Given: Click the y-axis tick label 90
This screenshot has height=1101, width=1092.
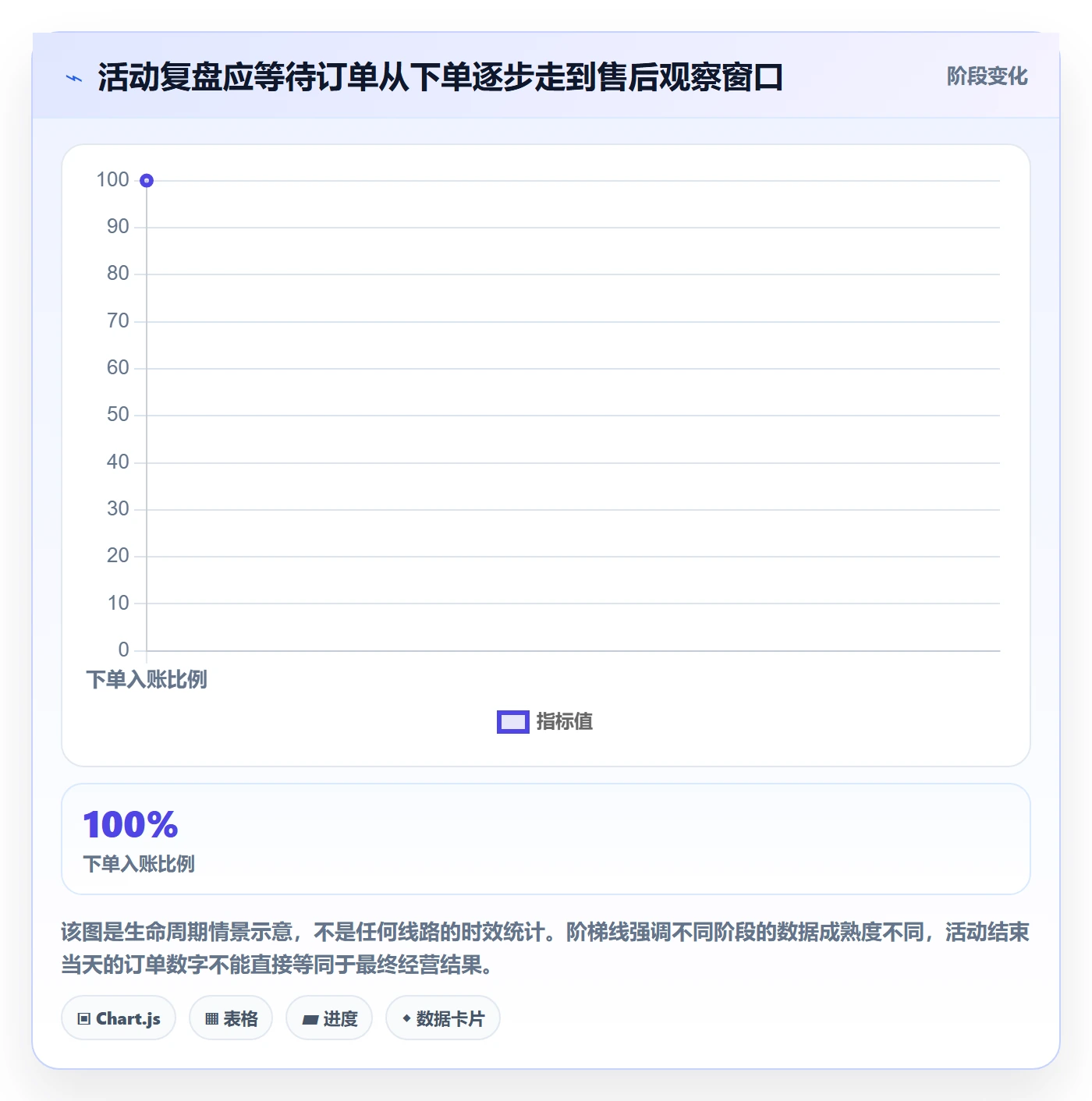Looking at the screenshot, I should click(x=118, y=227).
